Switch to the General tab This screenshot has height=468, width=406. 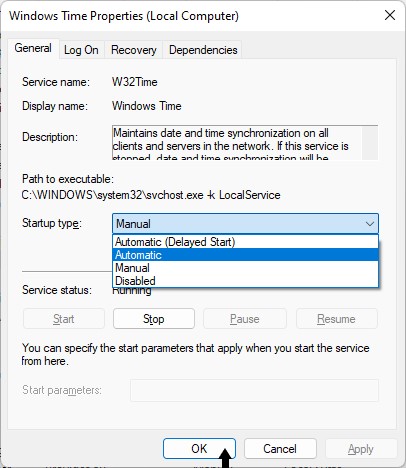pyautogui.click(x=33, y=48)
